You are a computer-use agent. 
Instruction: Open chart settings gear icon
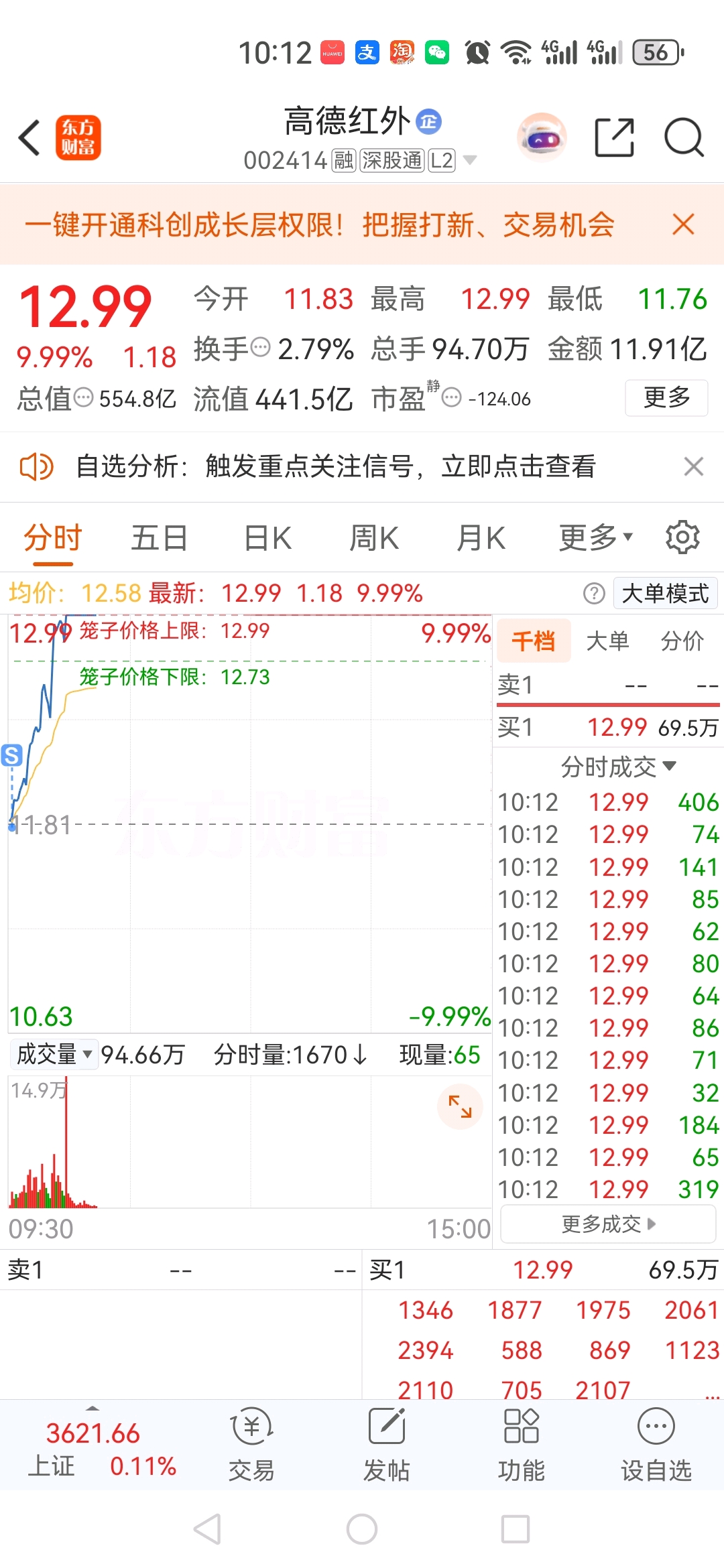(682, 537)
